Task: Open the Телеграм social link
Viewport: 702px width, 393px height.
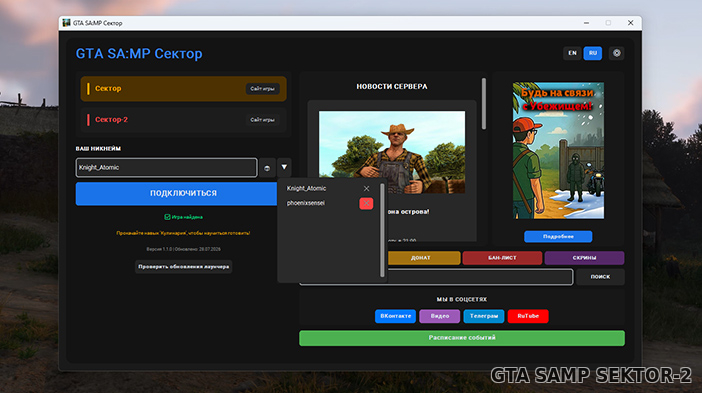Action: tap(484, 316)
